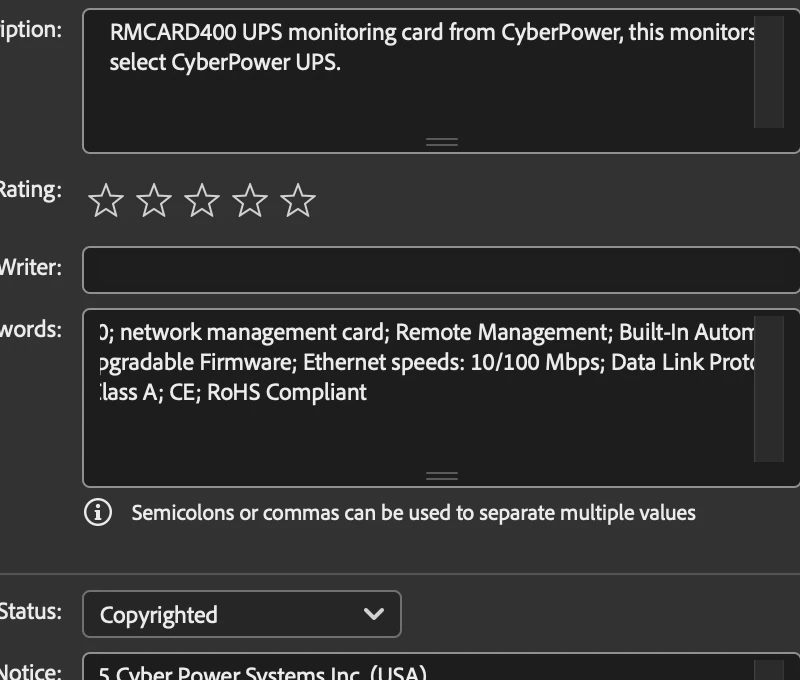This screenshot has height=680, width=800.
Task: Set rating to three stars
Action: pyautogui.click(x=202, y=200)
